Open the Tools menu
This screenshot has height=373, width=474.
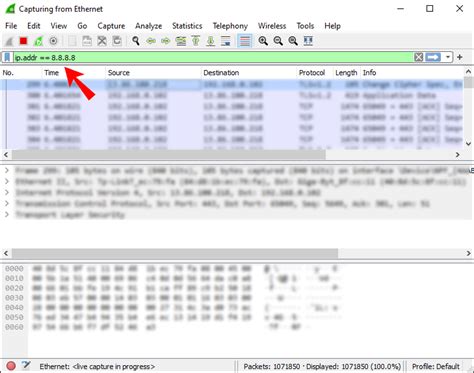point(305,26)
